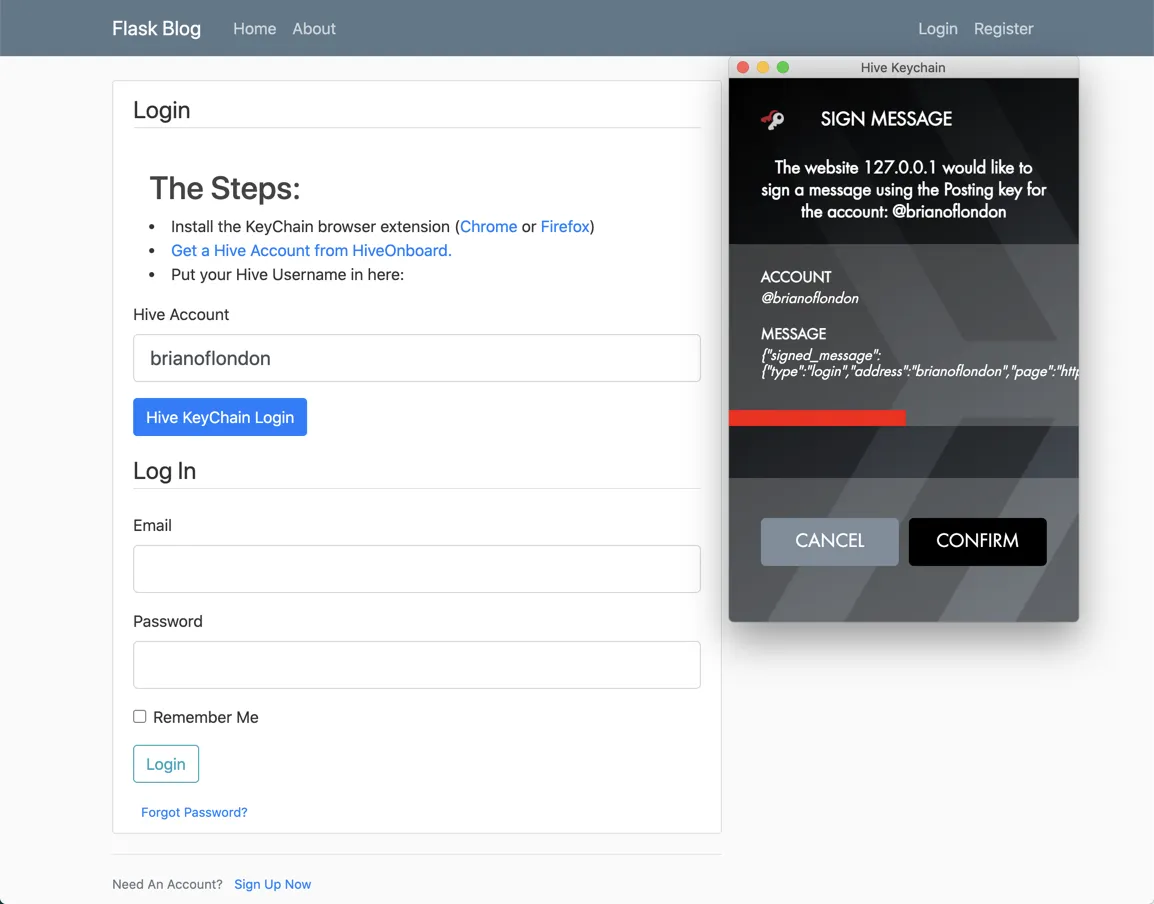This screenshot has height=904, width=1154.
Task: Confirm the sign message request
Action: 977,541
